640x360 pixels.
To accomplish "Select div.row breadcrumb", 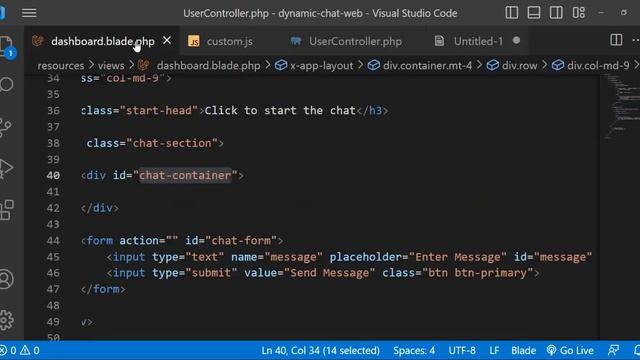I will pos(520,65).
